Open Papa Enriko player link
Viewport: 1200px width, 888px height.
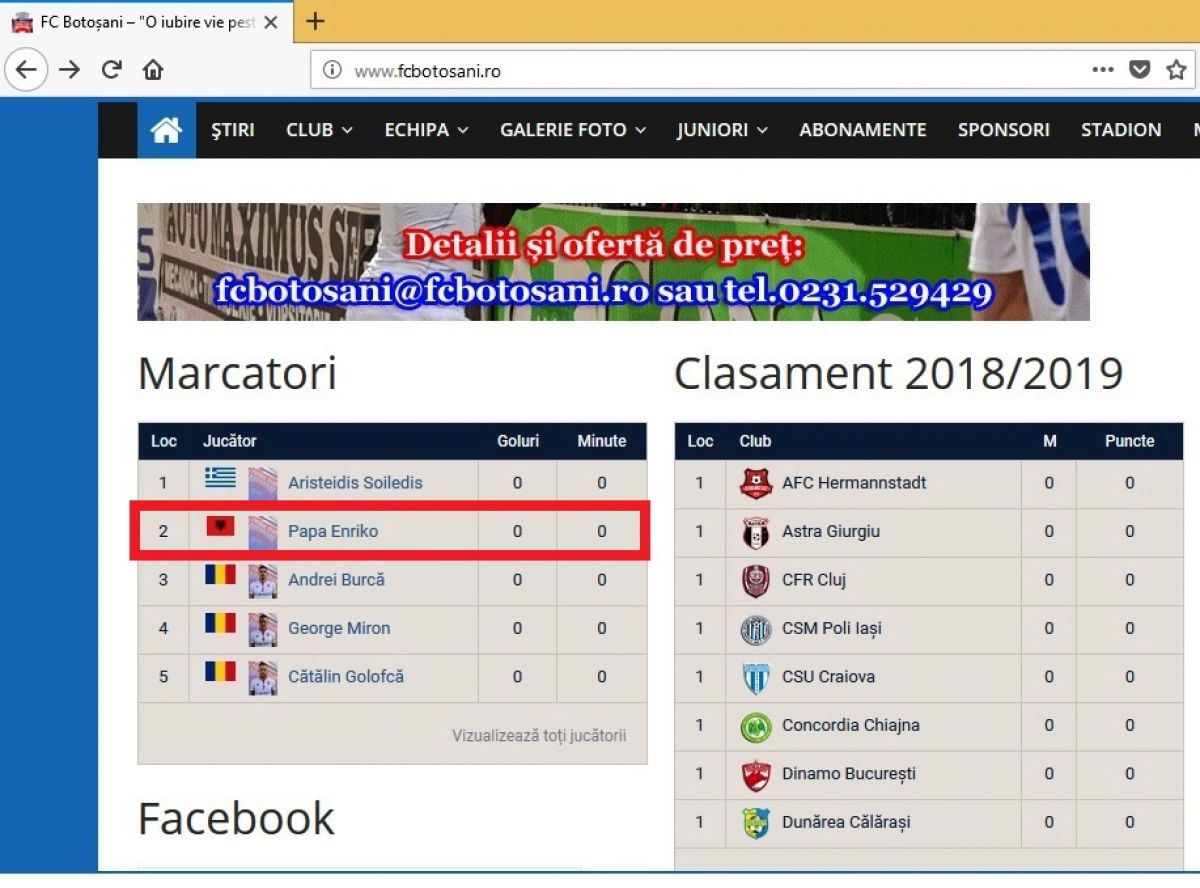(333, 531)
